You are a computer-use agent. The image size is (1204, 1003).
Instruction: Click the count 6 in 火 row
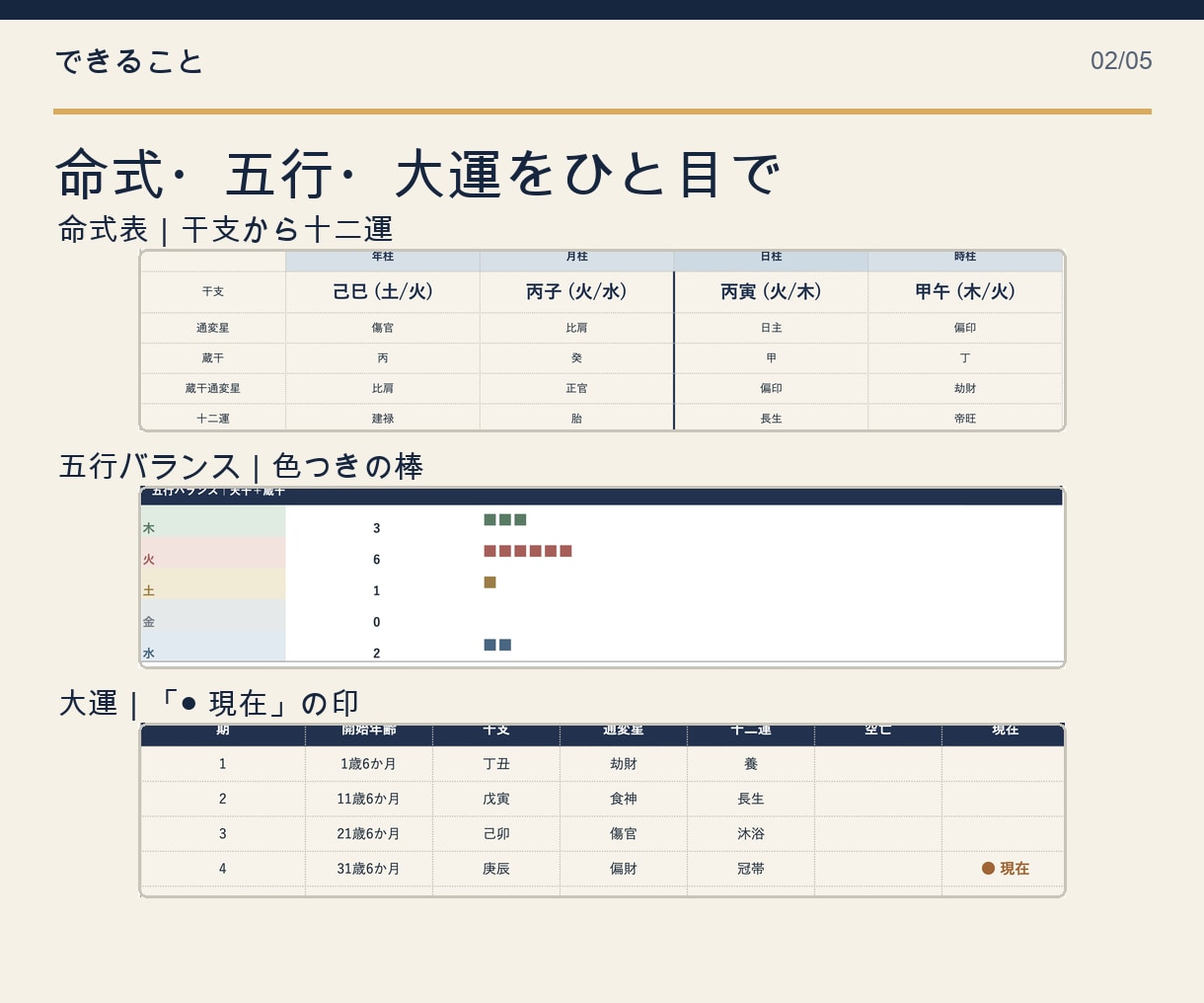pos(377,560)
